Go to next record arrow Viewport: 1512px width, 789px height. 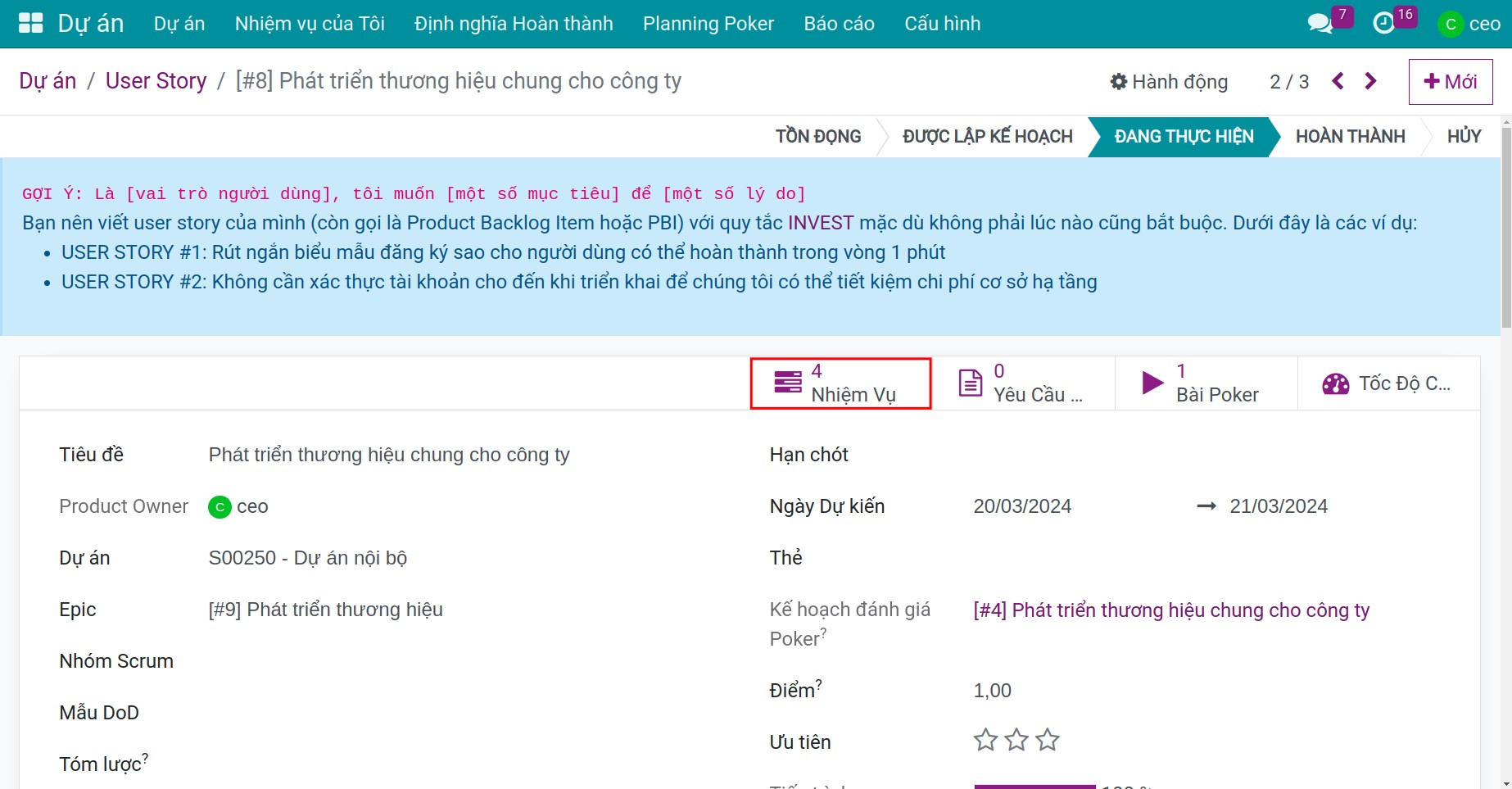coord(1370,81)
